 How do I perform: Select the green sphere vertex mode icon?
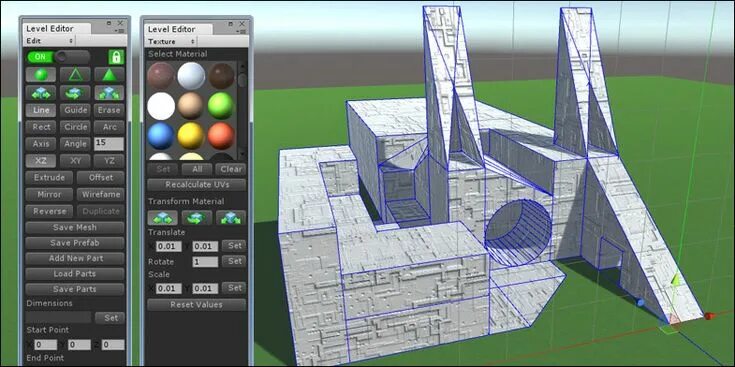pos(41,75)
